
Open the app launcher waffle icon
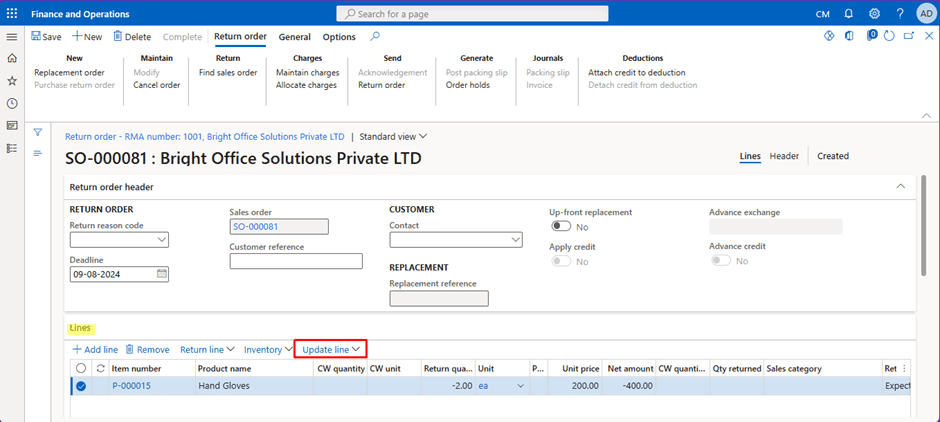(12, 13)
